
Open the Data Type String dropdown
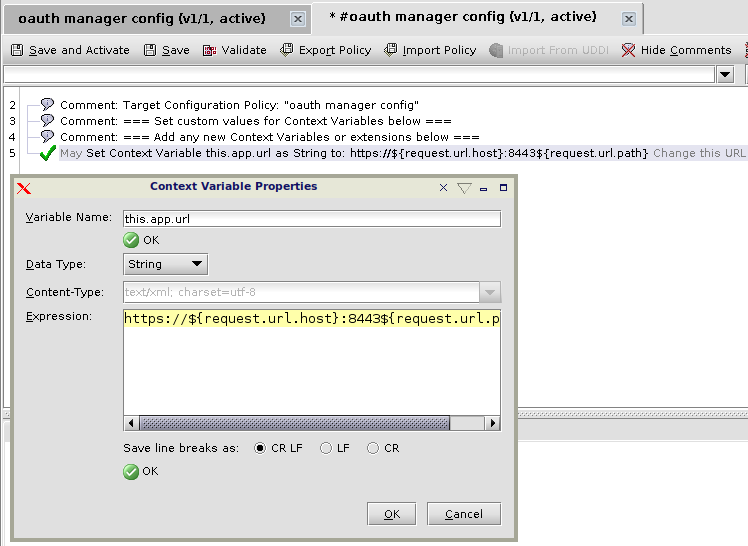point(166,264)
